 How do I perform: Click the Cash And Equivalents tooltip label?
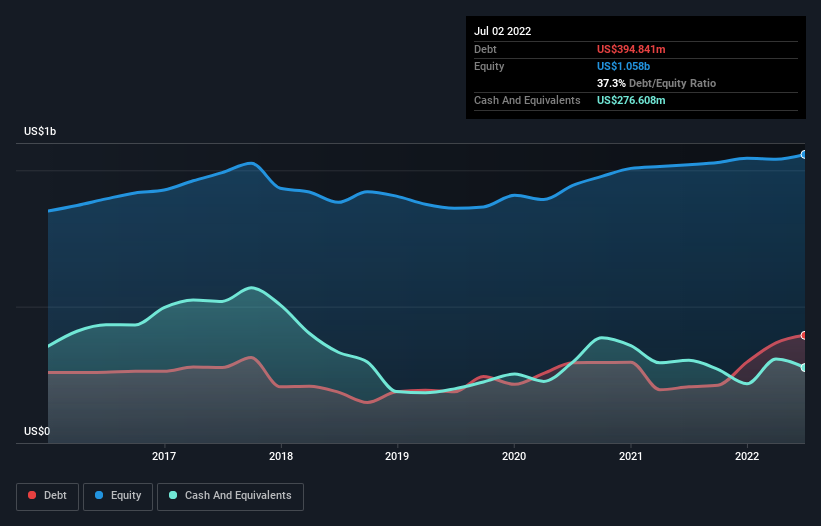click(x=527, y=100)
